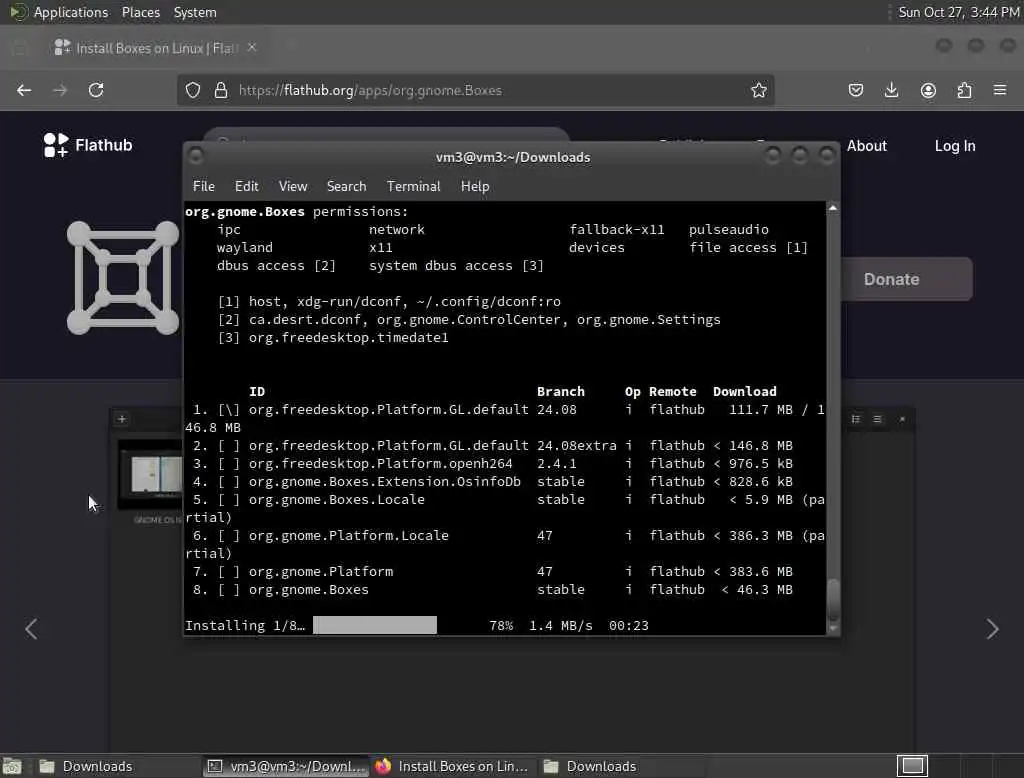Image resolution: width=1024 pixels, height=778 pixels.
Task: Go back using the browser back arrow
Action: (24, 90)
